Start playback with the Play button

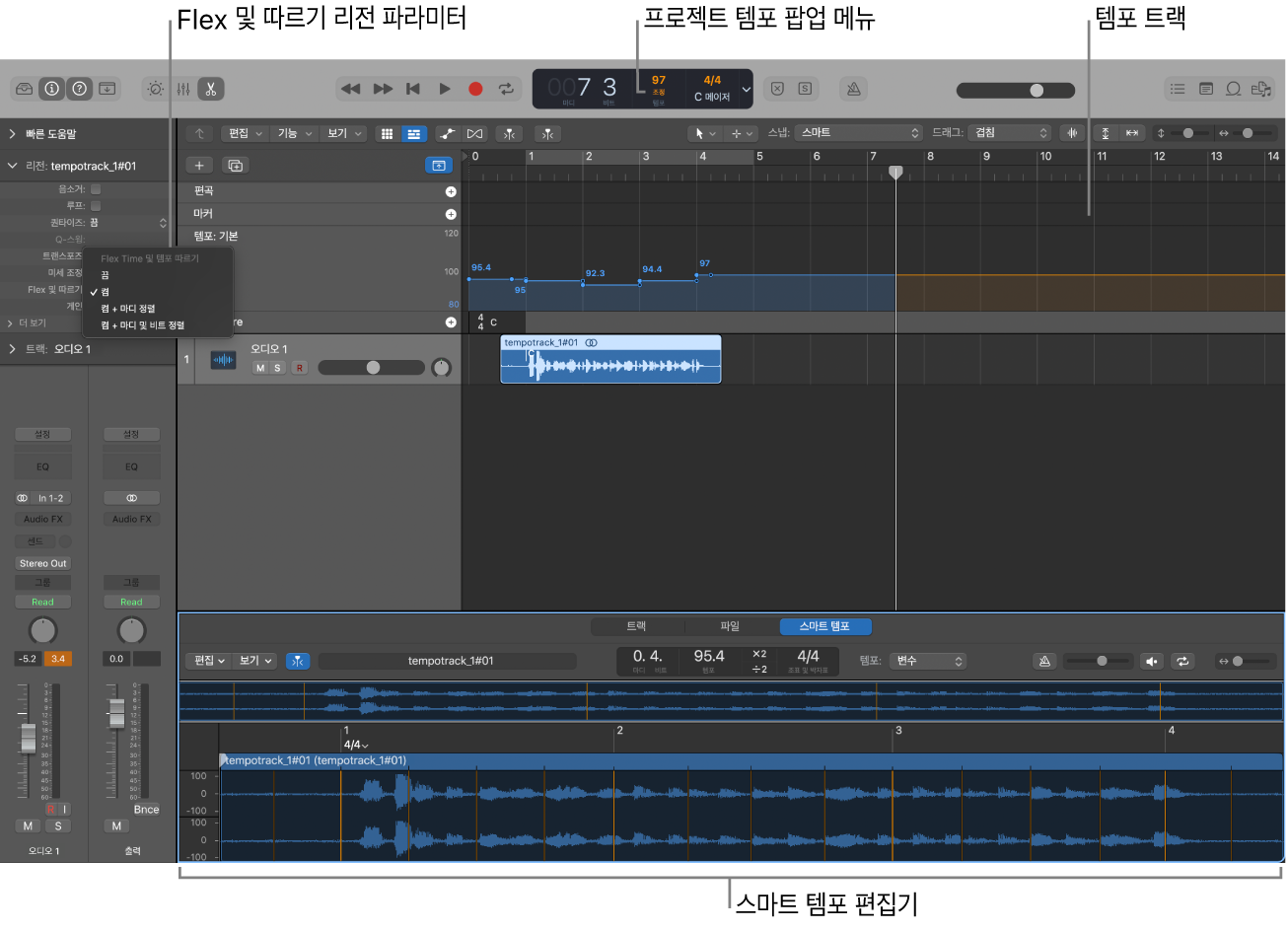445,89
